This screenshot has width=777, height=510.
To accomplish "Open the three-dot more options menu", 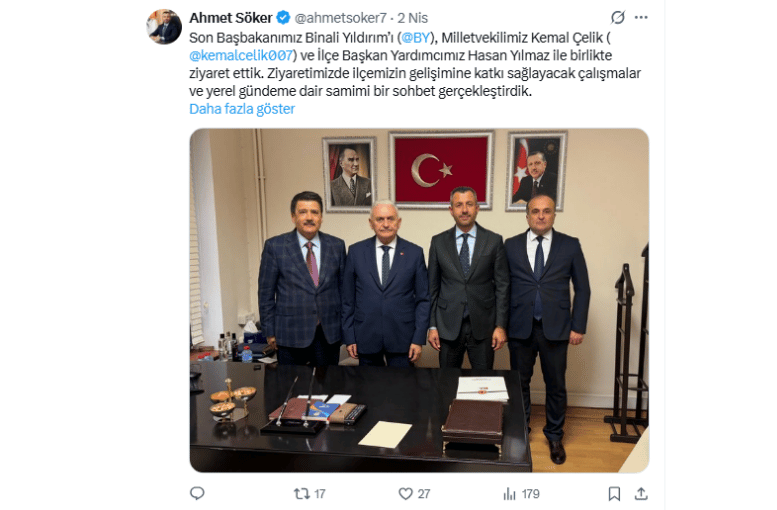I will [x=641, y=18].
